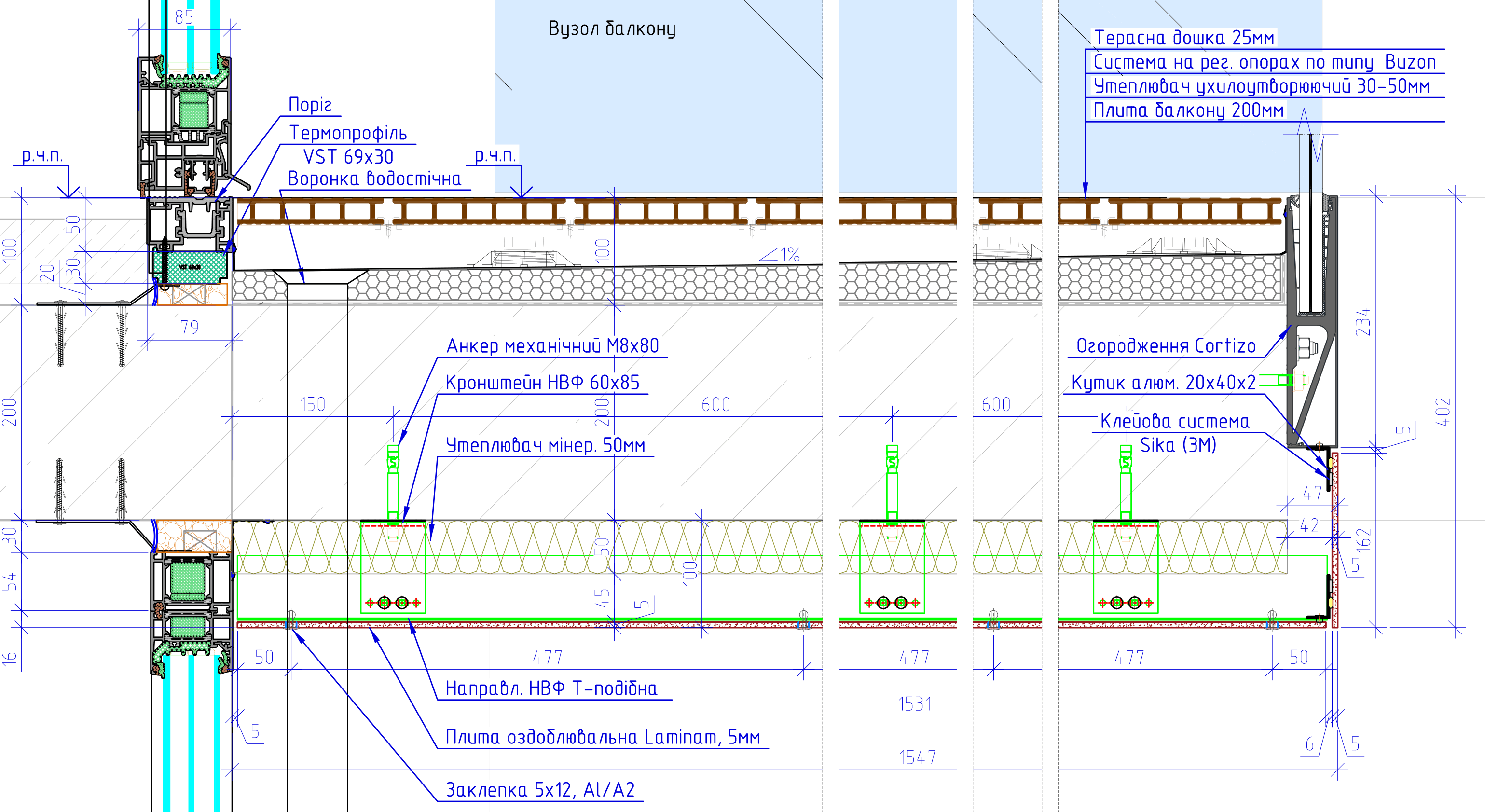This screenshot has width=1485, height=812.
Task: Click the "Клейова система" label
Action: pyautogui.click(x=1175, y=421)
